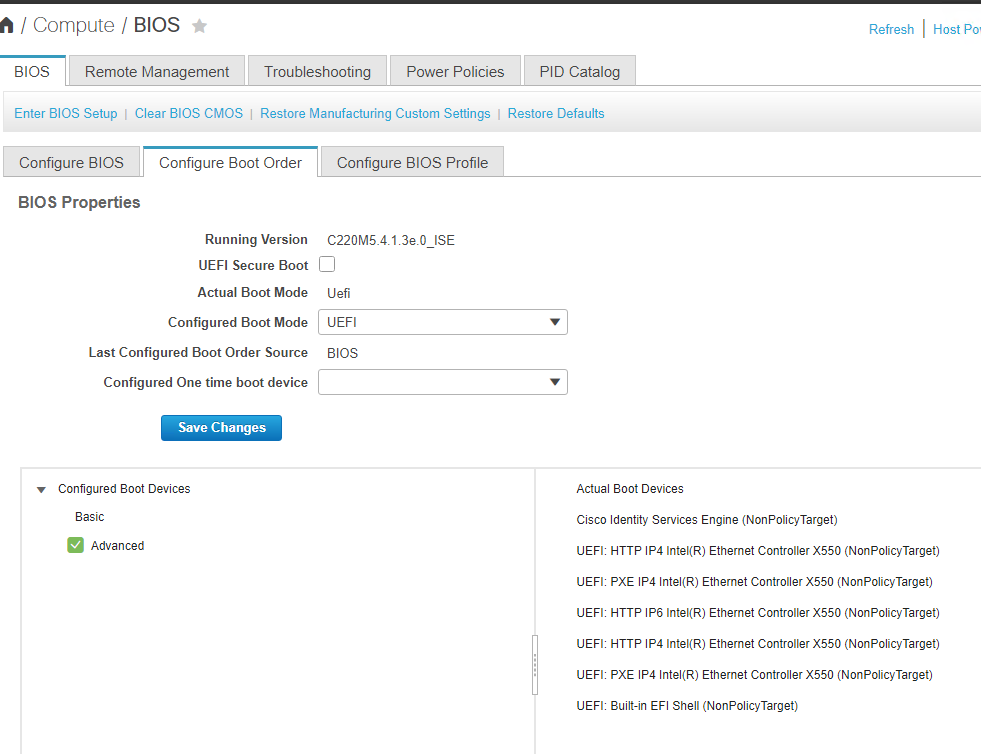Click the Restore Defaults link
The height and width of the screenshot is (754, 981).
coord(556,113)
